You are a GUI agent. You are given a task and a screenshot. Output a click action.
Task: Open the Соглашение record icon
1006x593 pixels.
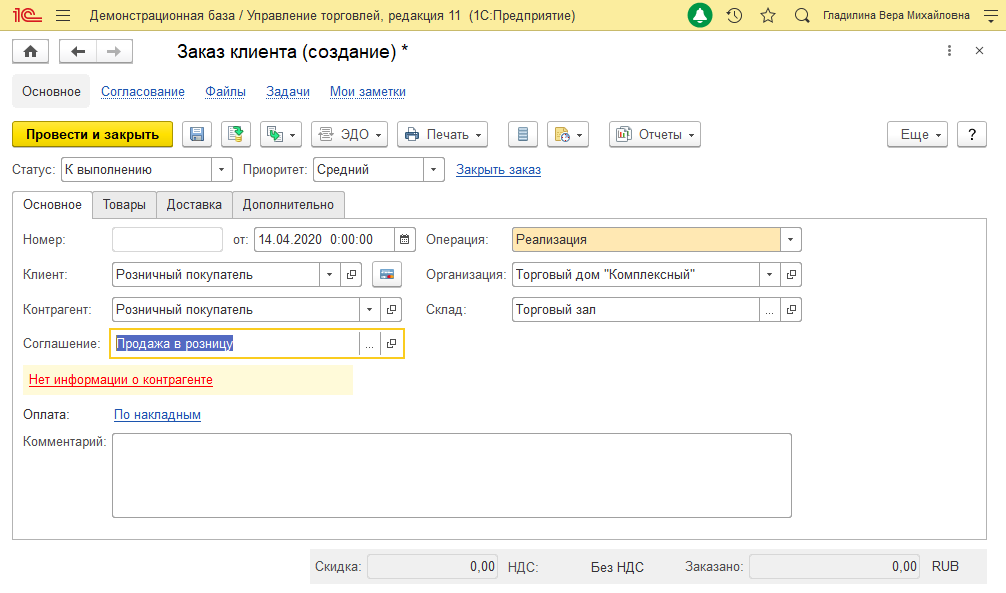point(391,344)
